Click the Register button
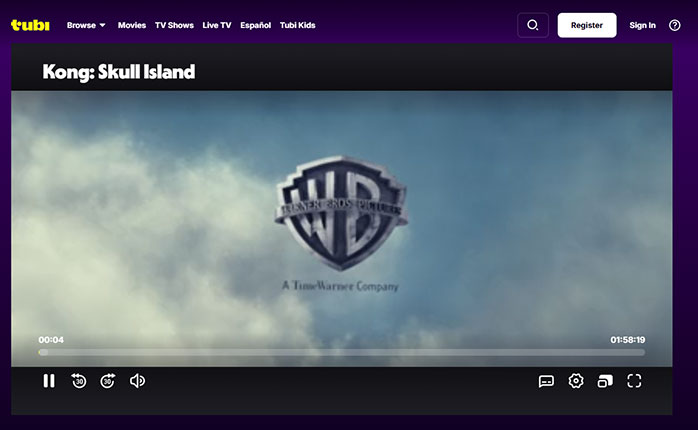Screen dimensions: 698x430 587,25
